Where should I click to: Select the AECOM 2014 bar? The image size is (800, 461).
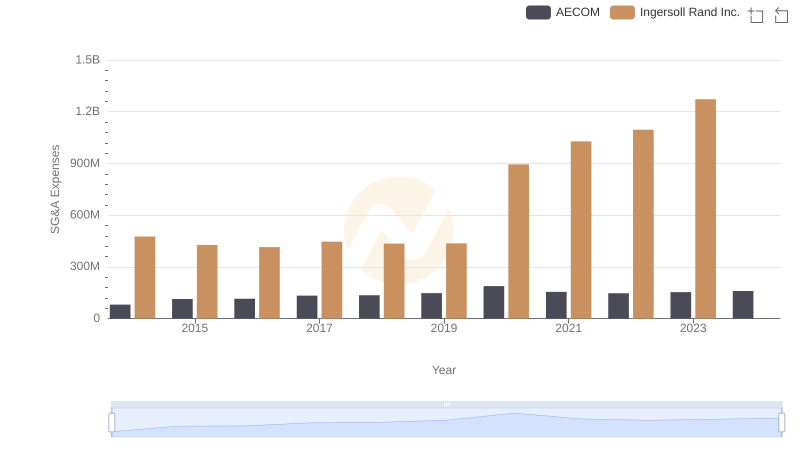click(120, 312)
